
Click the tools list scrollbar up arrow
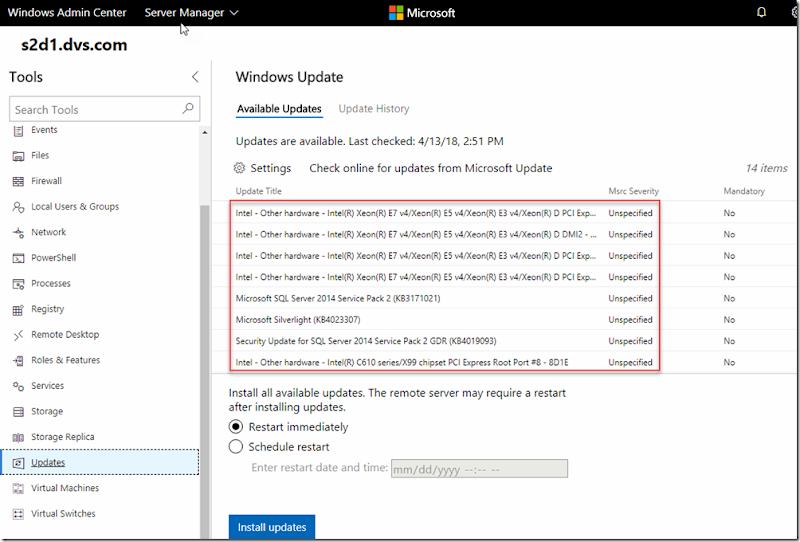coord(205,133)
